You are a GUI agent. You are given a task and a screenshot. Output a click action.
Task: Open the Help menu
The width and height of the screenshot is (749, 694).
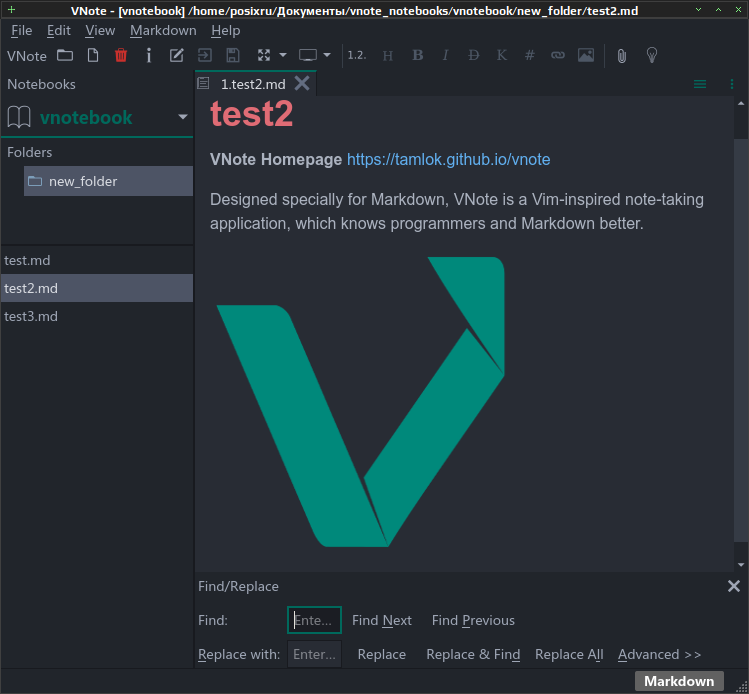coord(225,31)
